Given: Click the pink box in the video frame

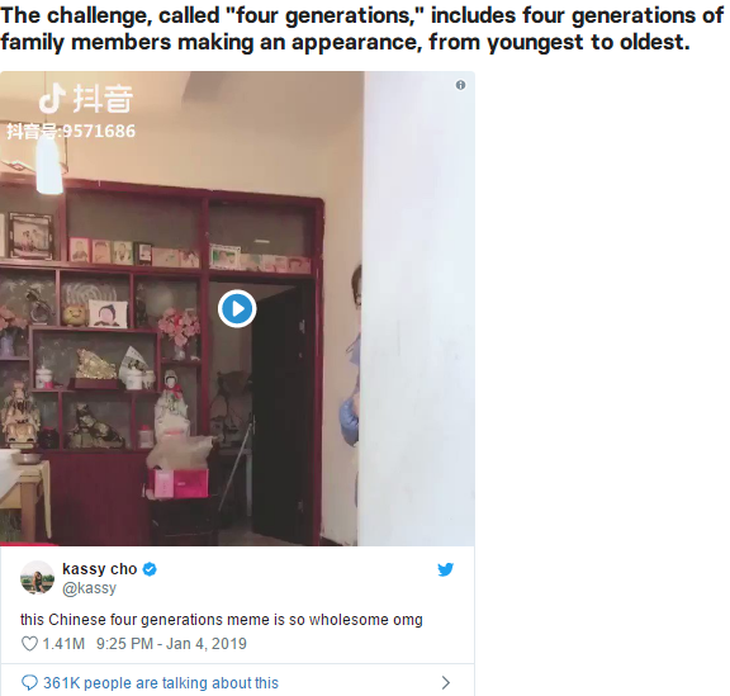Looking at the screenshot, I should coord(177,484).
